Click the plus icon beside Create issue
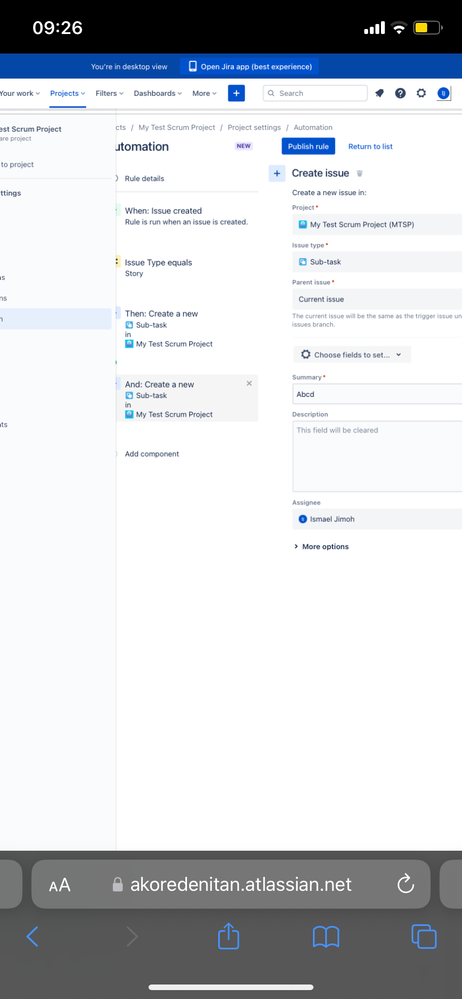462x999 pixels. click(277, 173)
